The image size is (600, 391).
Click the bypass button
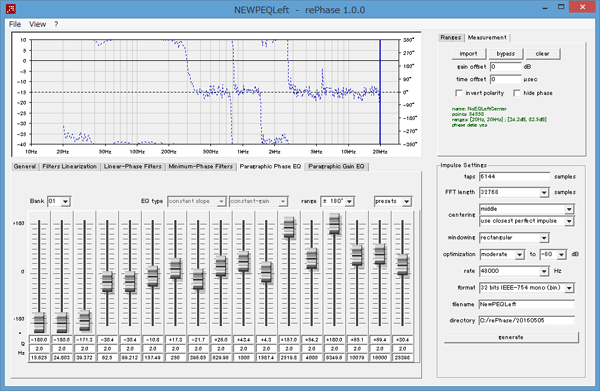pos(505,54)
